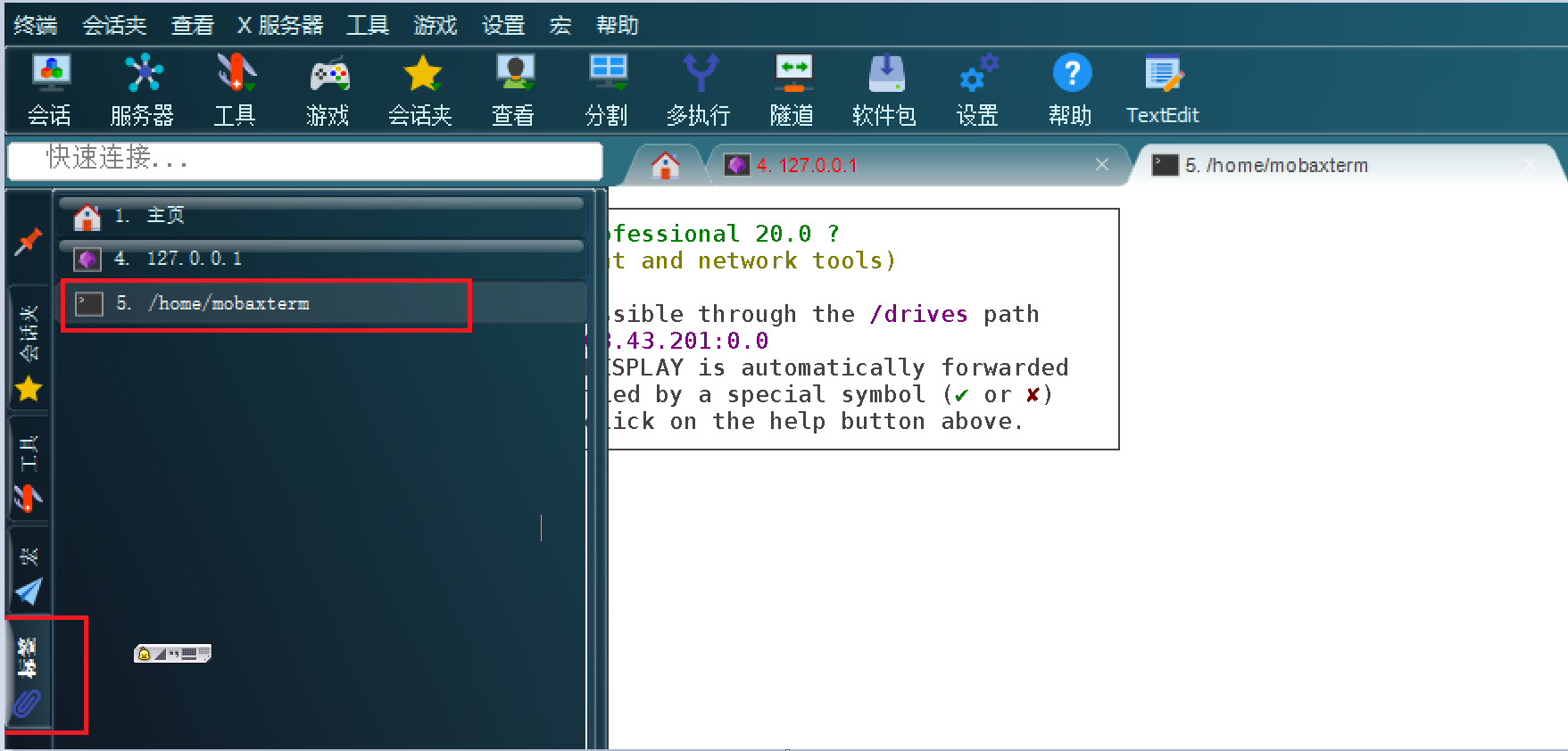
Task: Click the input method floating bar
Action: 172,654
